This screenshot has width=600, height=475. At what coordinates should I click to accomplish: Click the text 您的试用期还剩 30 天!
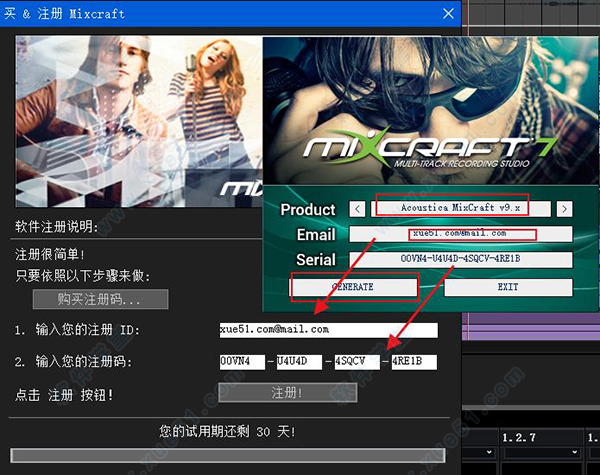(x=227, y=432)
